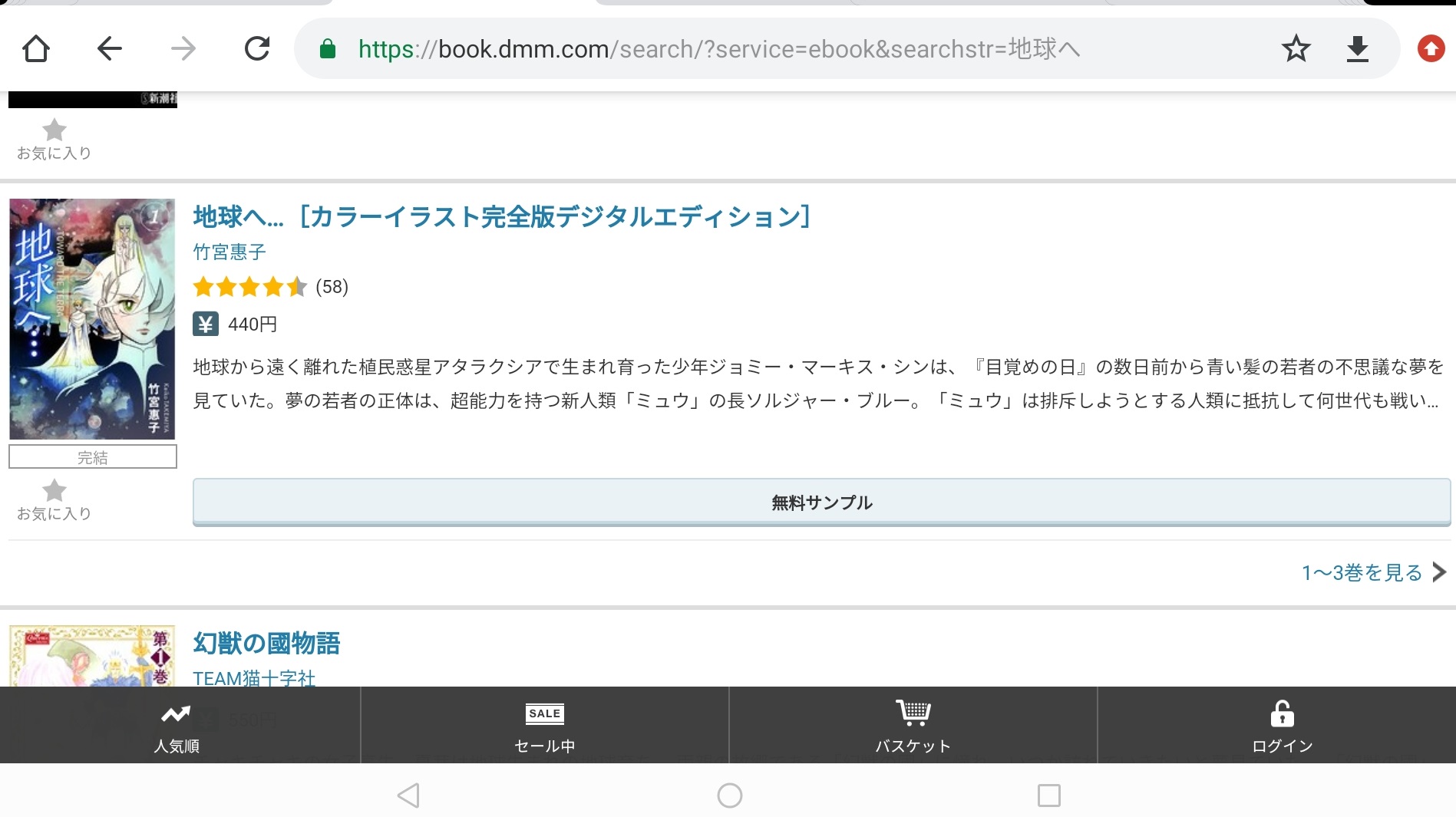The width and height of the screenshot is (1456, 817).
Task: Open author 竹宮惠子 link
Action: pos(229,252)
